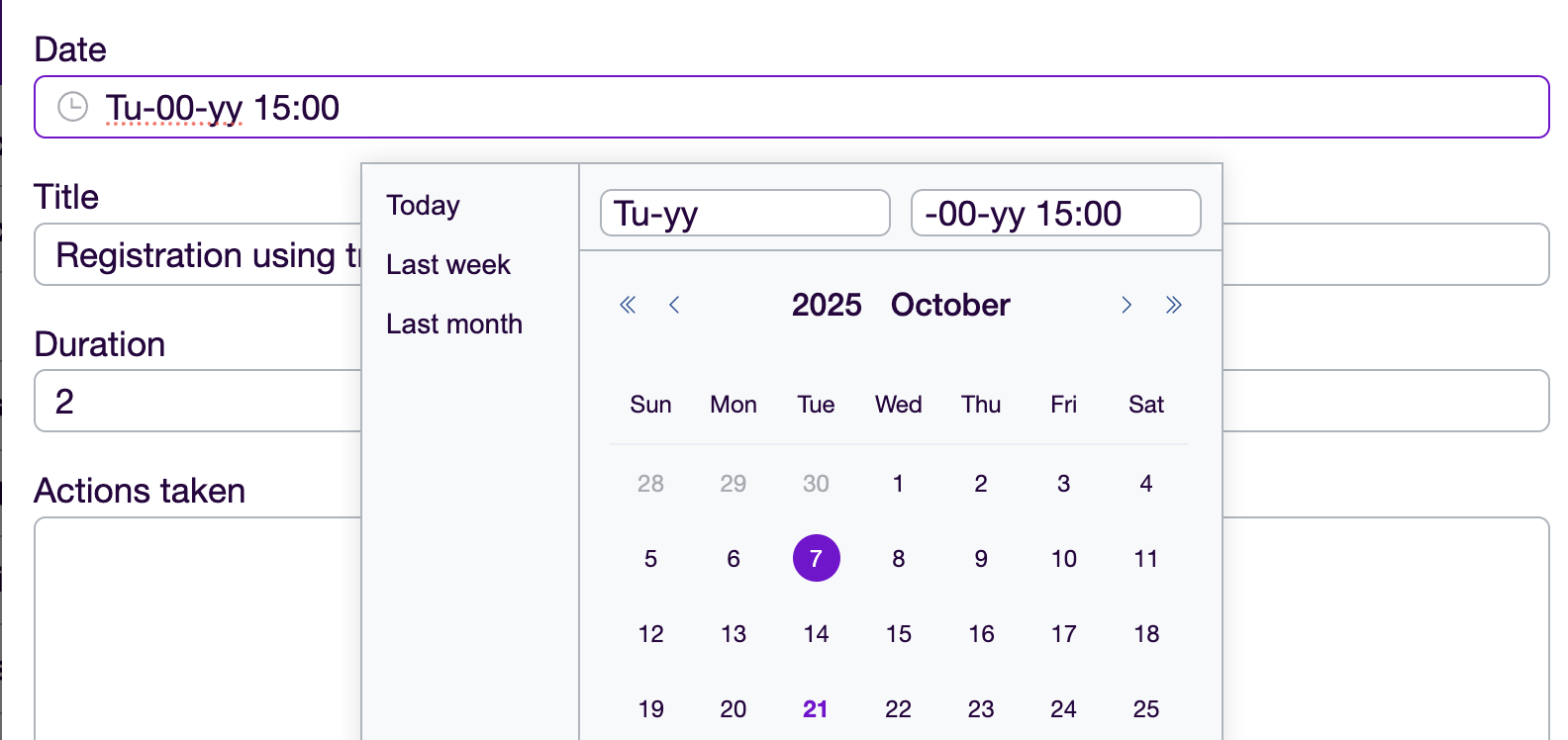This screenshot has height=740, width=1568.
Task: Click the clock icon in Date field
Action: point(72,107)
